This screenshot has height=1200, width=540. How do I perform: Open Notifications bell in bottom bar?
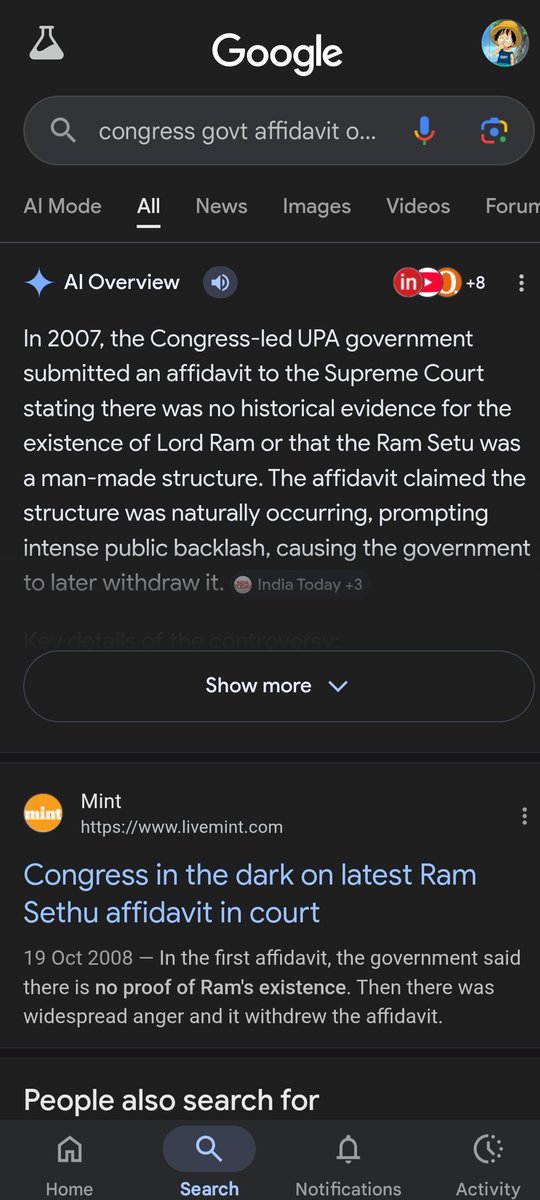coord(348,1164)
